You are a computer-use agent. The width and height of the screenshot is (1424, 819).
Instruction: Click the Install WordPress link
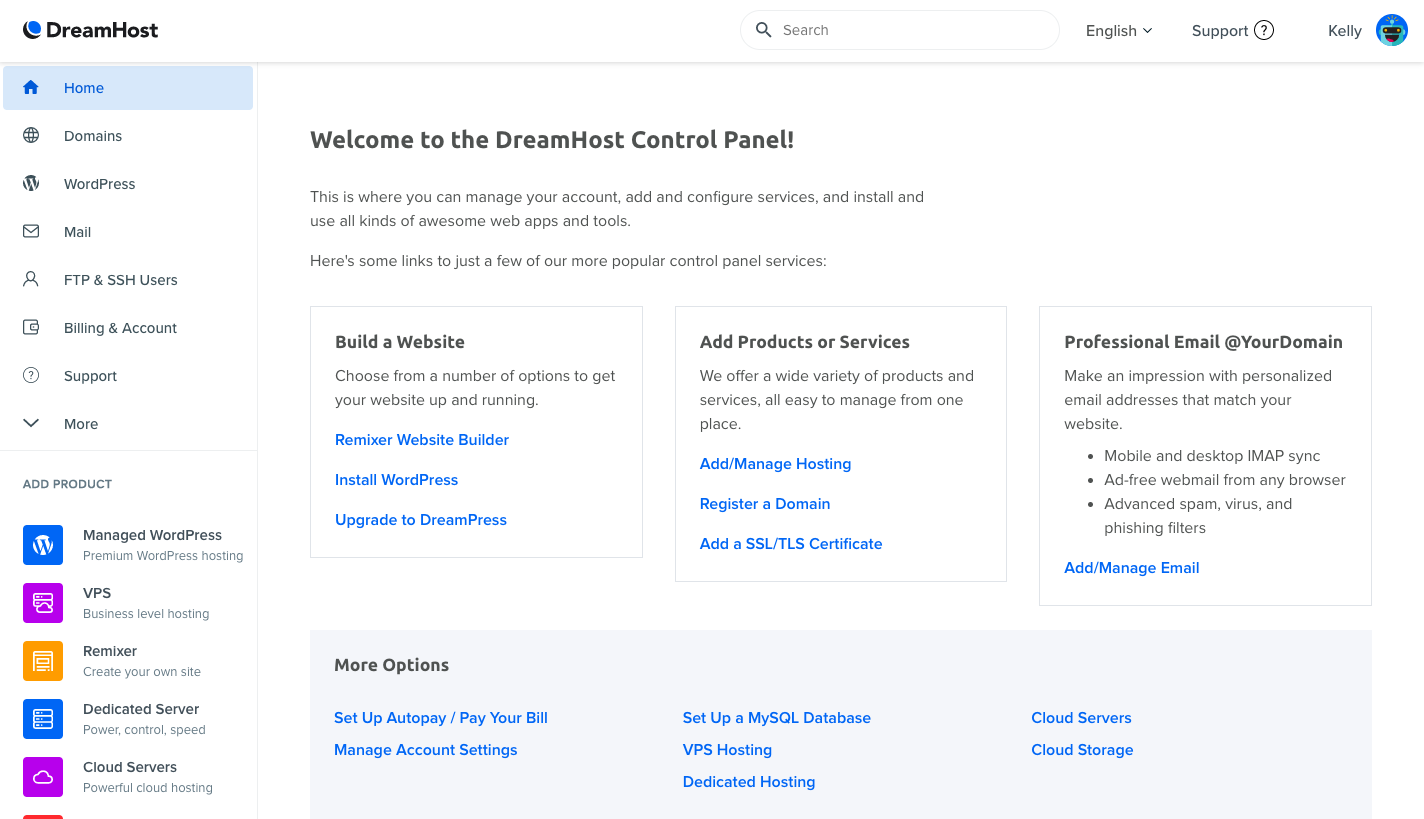[396, 480]
